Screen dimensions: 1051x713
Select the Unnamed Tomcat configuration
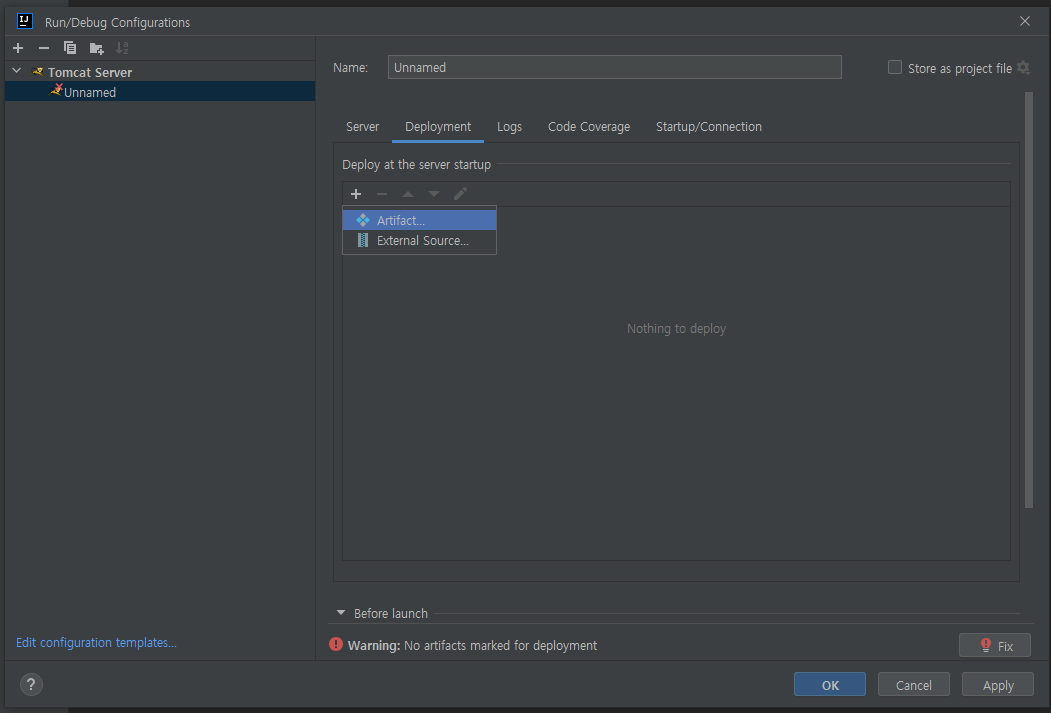[160, 92]
